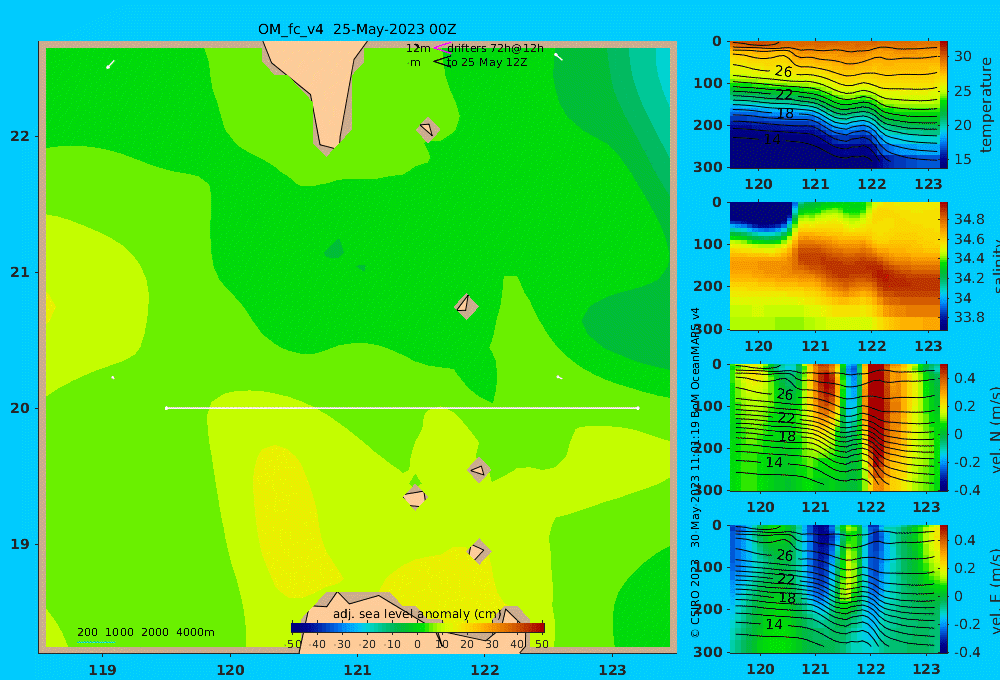Click the magenta drifter arrow legend symbol
The height and width of the screenshot is (680, 1000).
(x=442, y=47)
